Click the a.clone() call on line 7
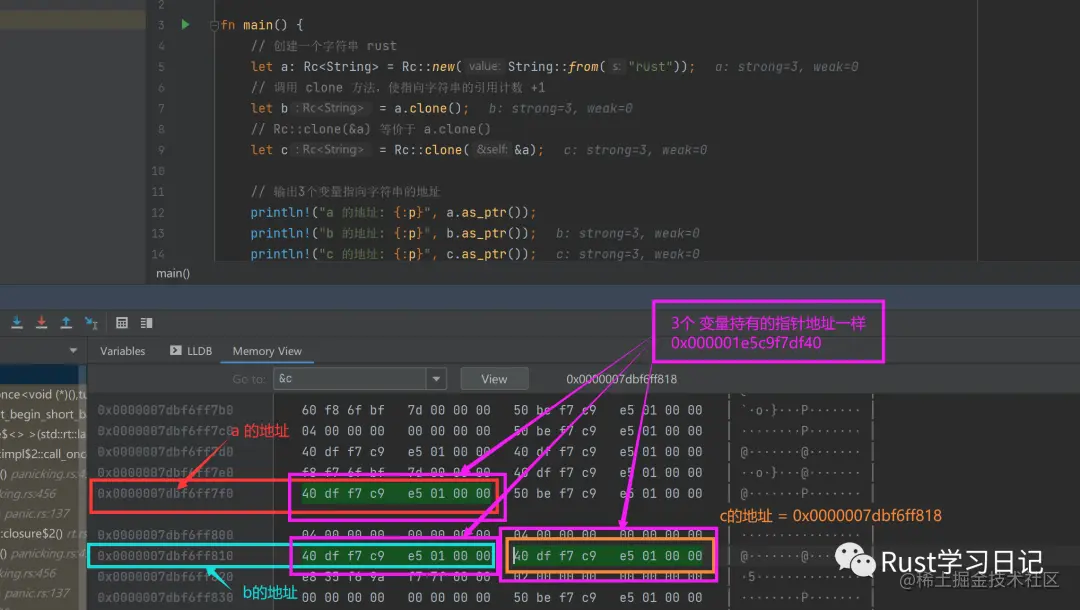Image resolution: width=1080 pixels, height=610 pixels. pyautogui.click(x=427, y=108)
